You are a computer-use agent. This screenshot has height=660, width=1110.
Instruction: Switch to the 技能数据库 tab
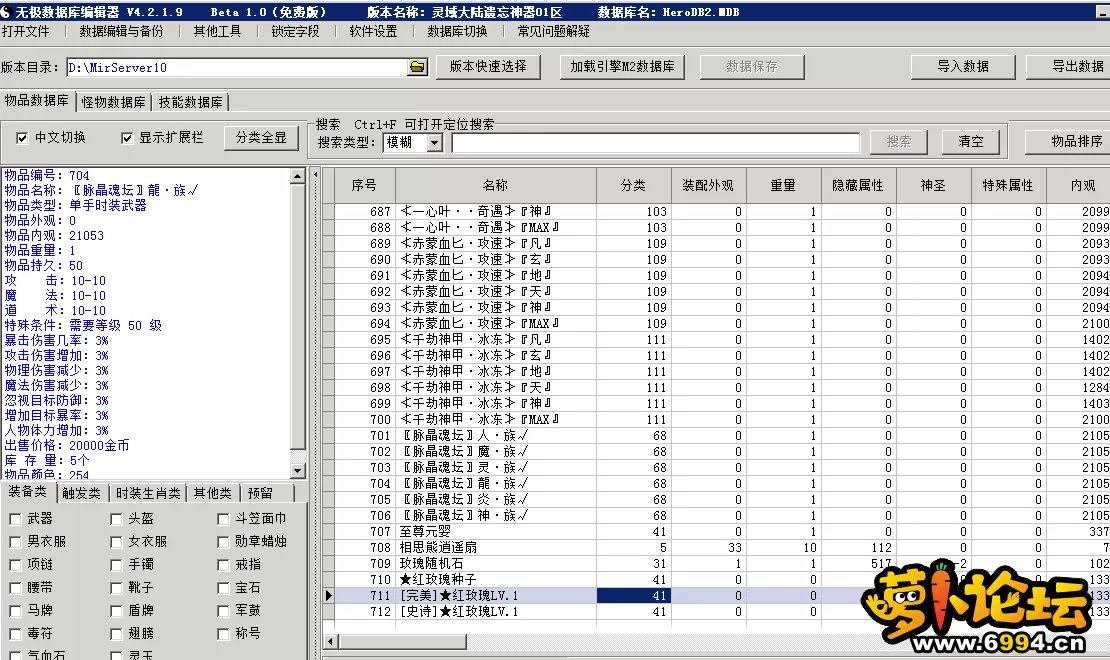[x=190, y=103]
